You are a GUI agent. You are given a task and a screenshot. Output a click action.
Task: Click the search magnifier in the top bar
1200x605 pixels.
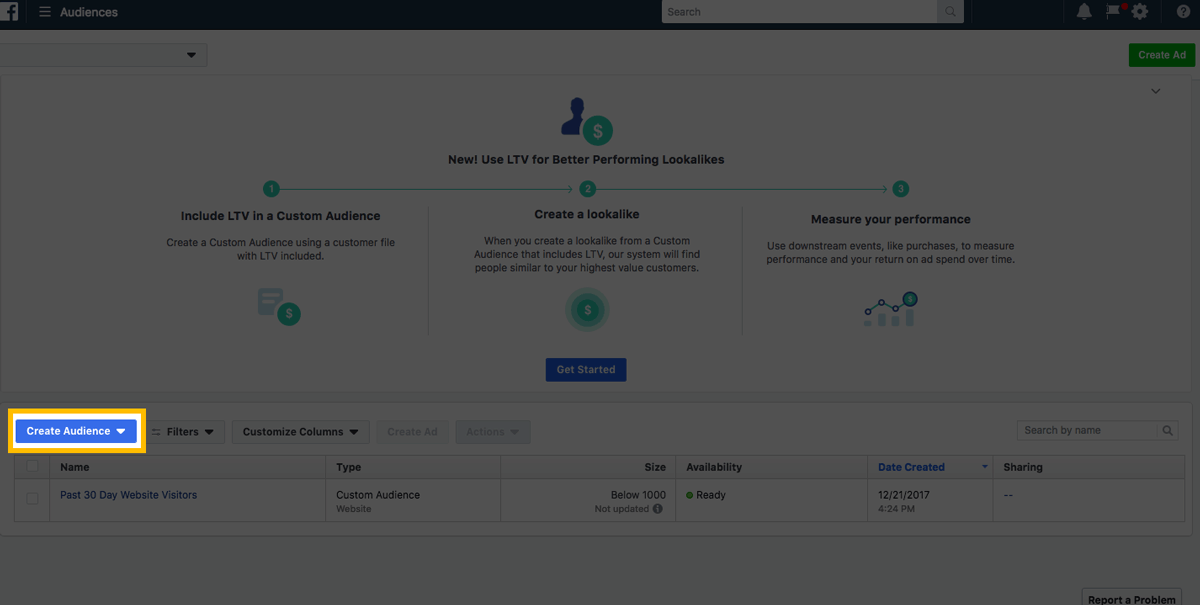click(948, 11)
